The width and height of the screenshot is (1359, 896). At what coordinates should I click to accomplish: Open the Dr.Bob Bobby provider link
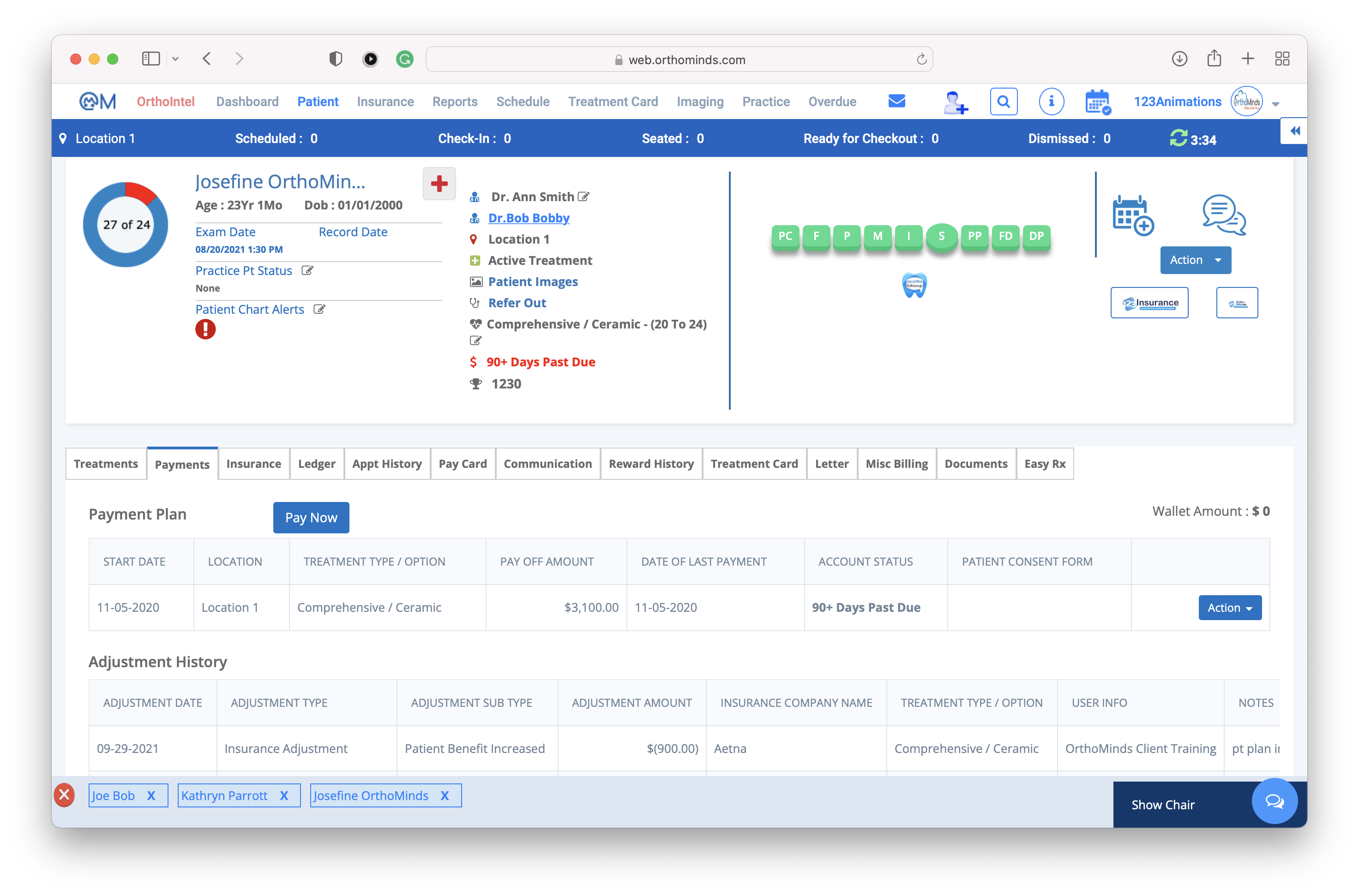pyautogui.click(x=528, y=218)
